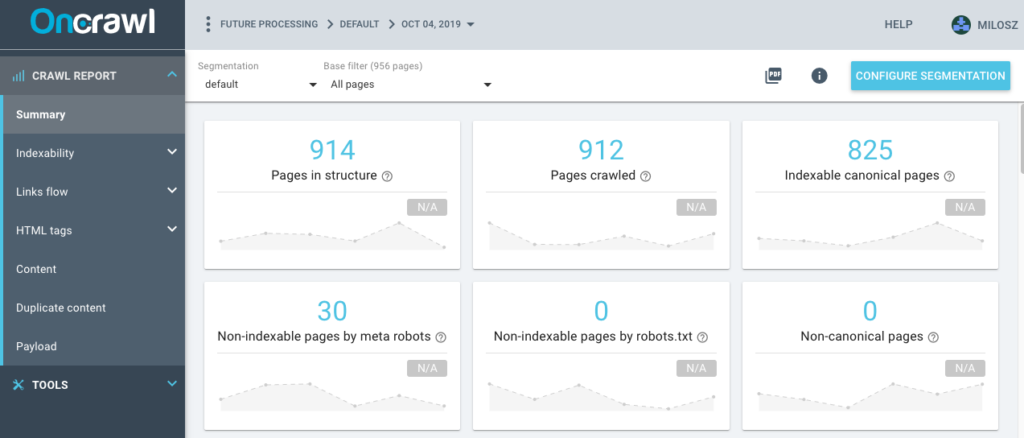Open the Oct 04, 2019 crawl date dropdown
The image size is (1024, 438).
coord(438,24)
